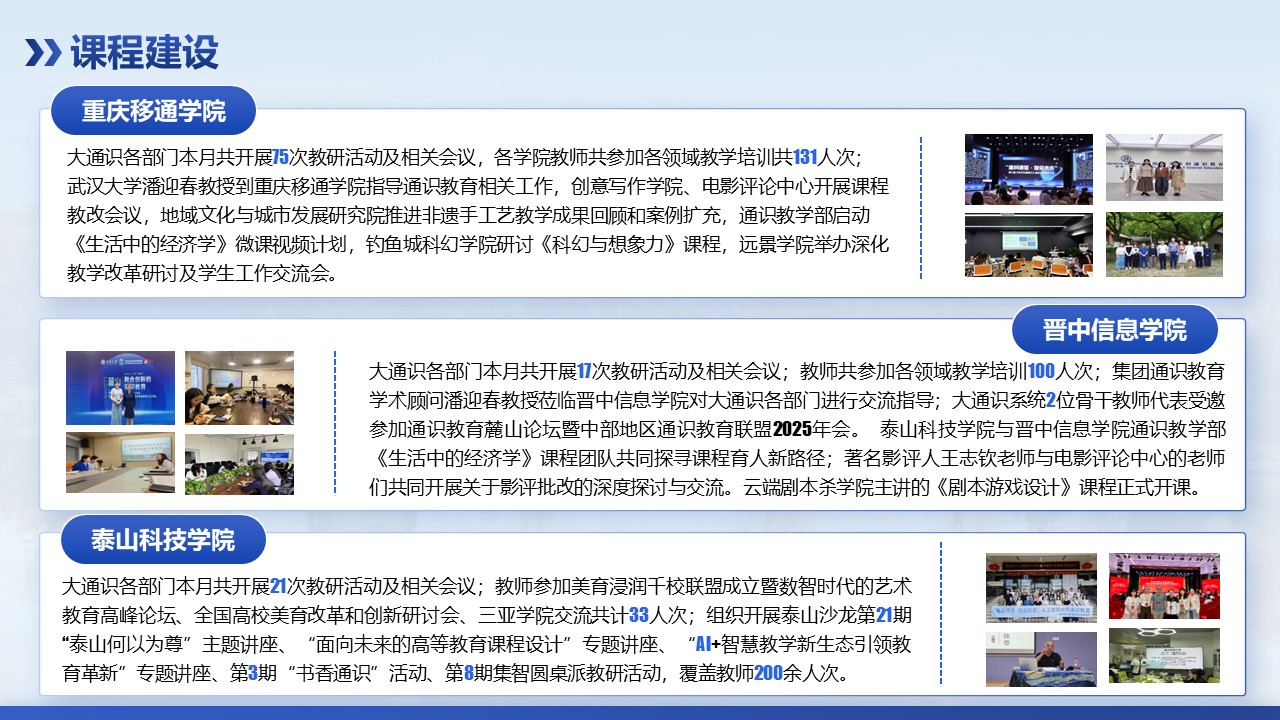Image resolution: width=1280 pixels, height=720 pixels.
Task: Select photo of two women at blue backdrop
Action: click(x=120, y=388)
